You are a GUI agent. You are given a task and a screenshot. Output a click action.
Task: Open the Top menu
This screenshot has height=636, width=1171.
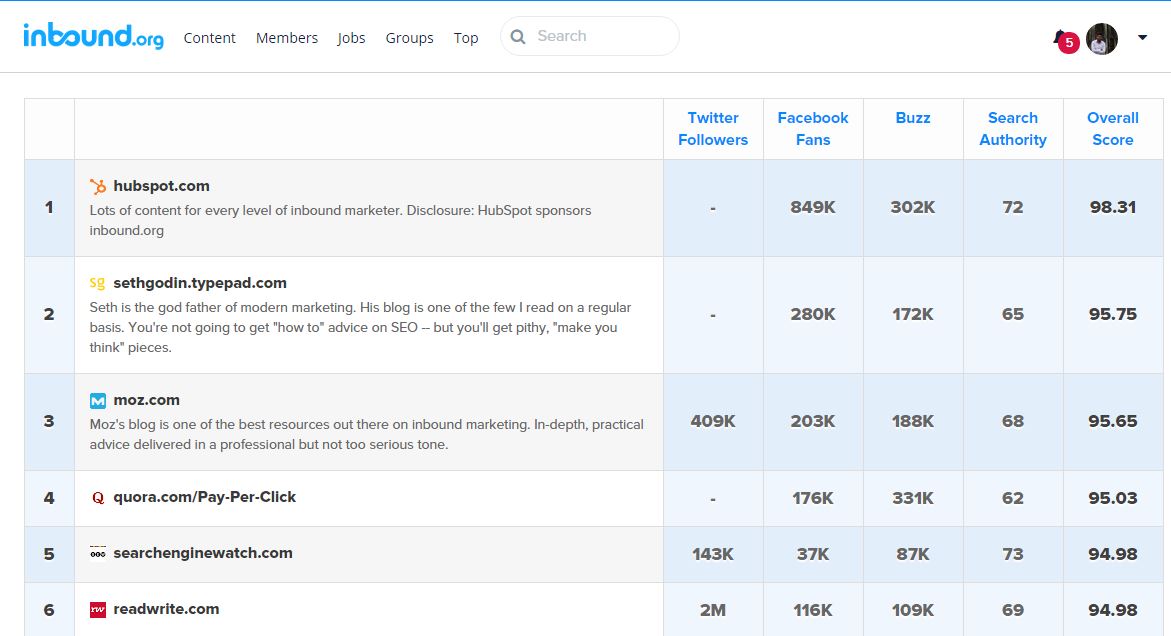click(x=466, y=38)
